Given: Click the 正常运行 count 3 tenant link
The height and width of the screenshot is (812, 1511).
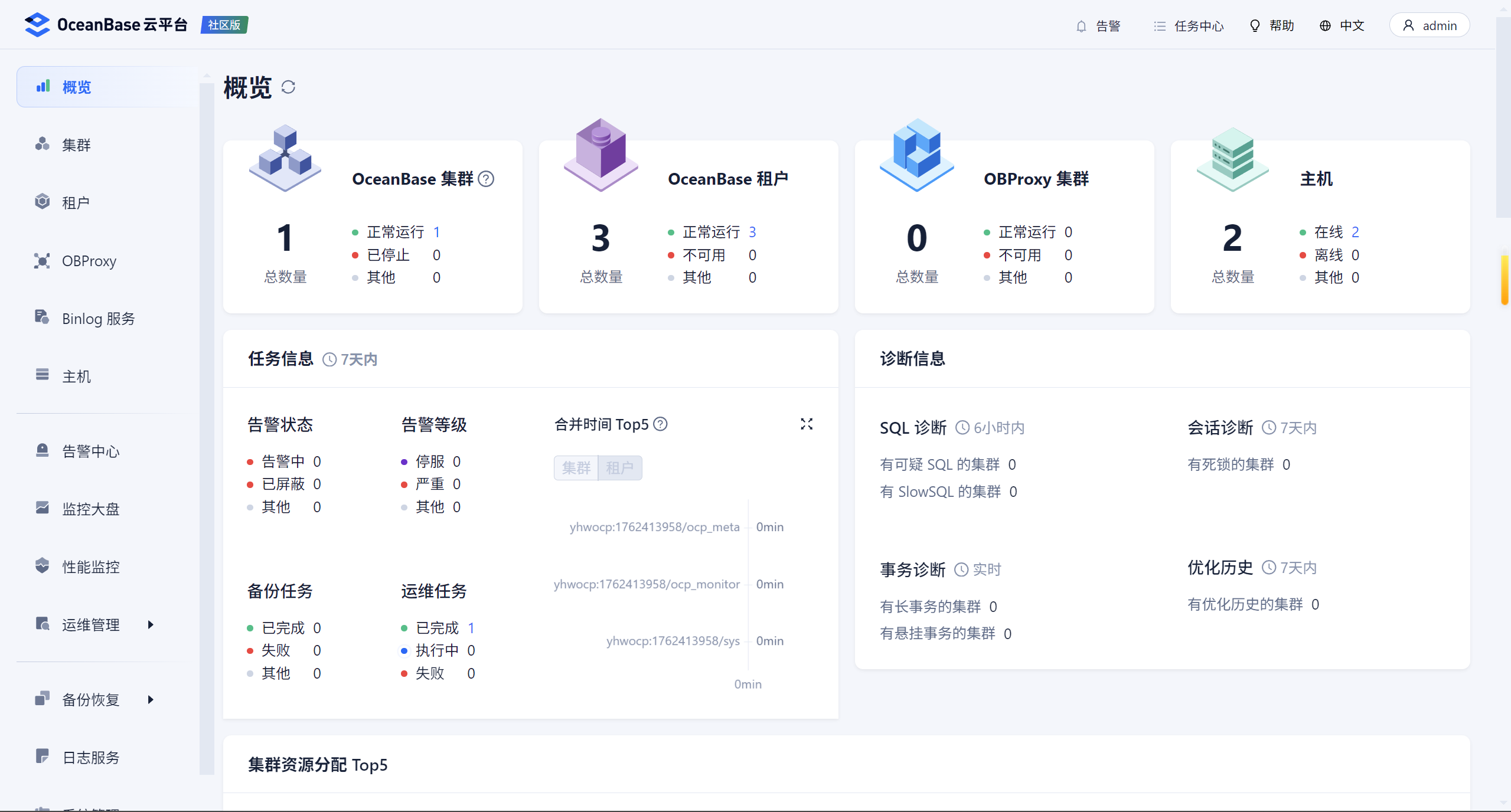Looking at the screenshot, I should tap(752, 232).
